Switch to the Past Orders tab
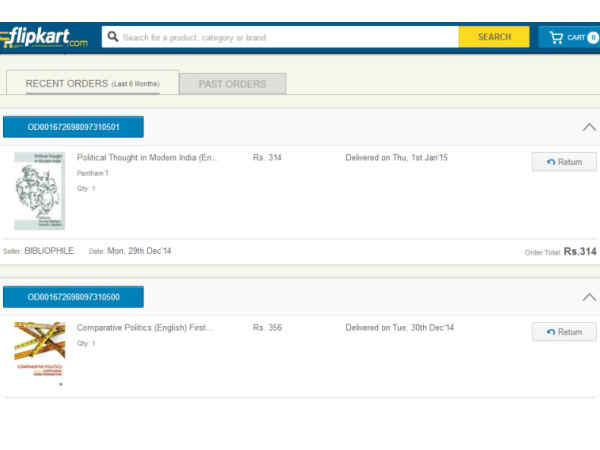Screen dimensions: 600x450 pos(232,84)
